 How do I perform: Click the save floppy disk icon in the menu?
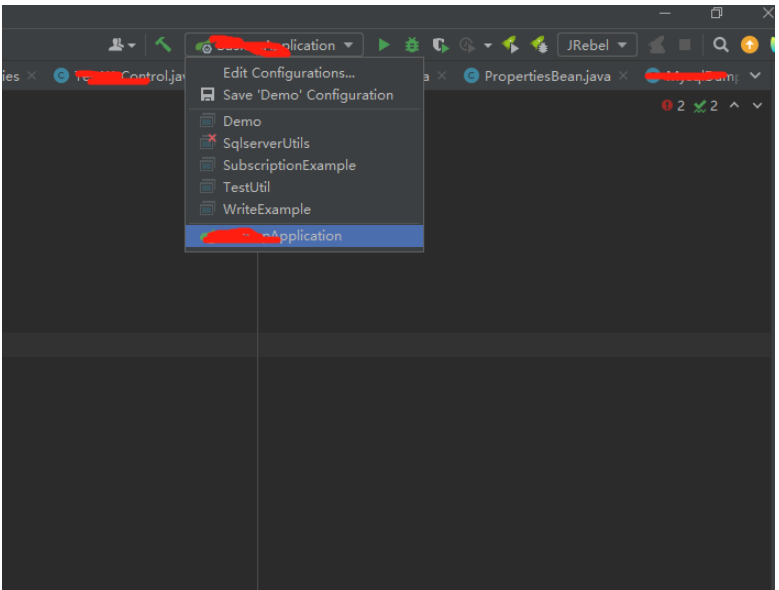(x=207, y=95)
